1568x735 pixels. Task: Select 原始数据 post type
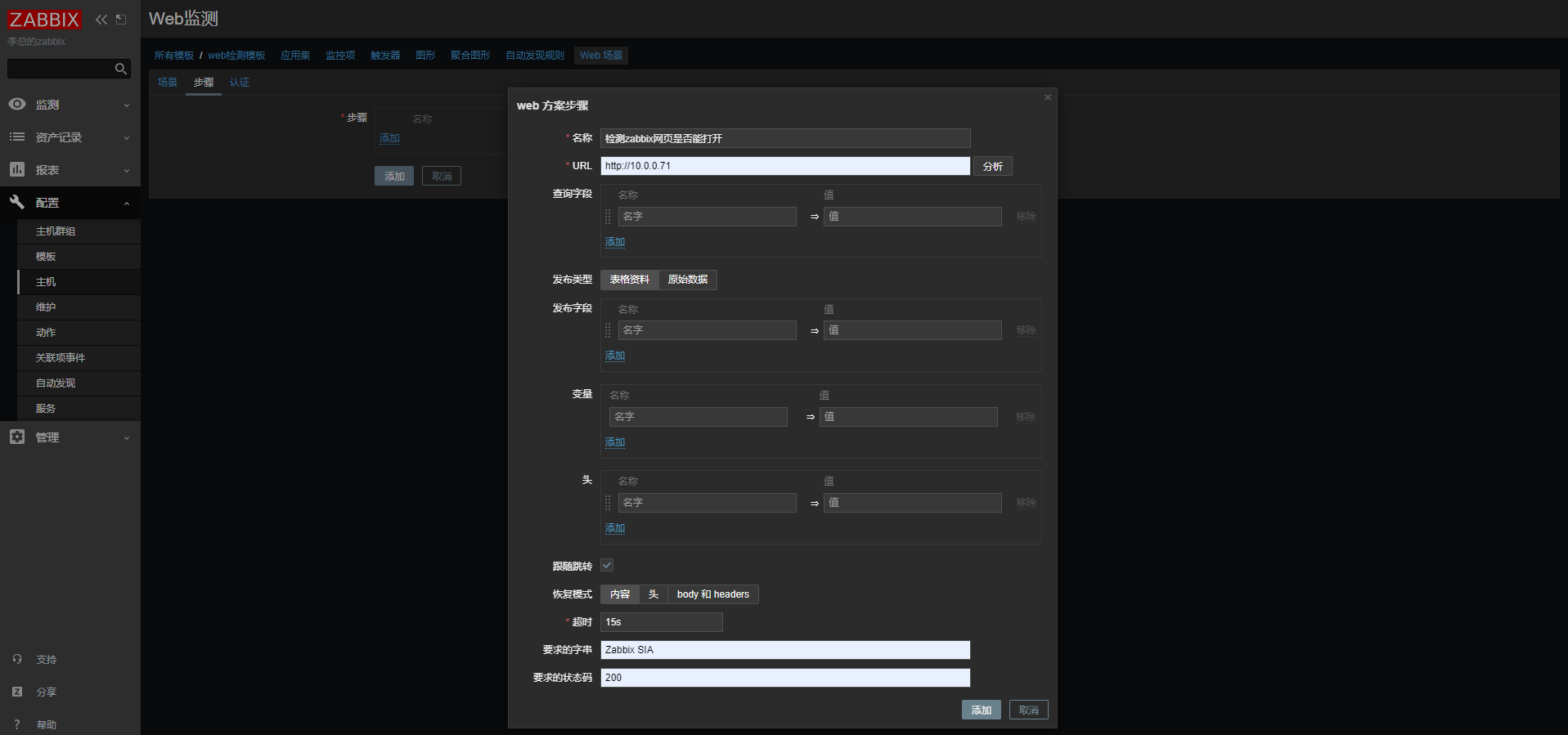click(688, 280)
